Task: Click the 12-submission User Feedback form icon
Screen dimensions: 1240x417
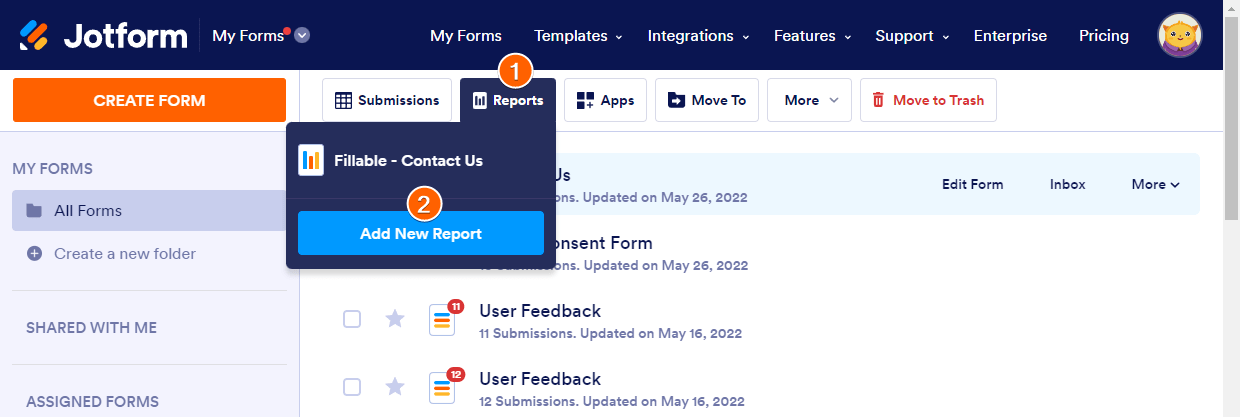Action: pyautogui.click(x=443, y=386)
